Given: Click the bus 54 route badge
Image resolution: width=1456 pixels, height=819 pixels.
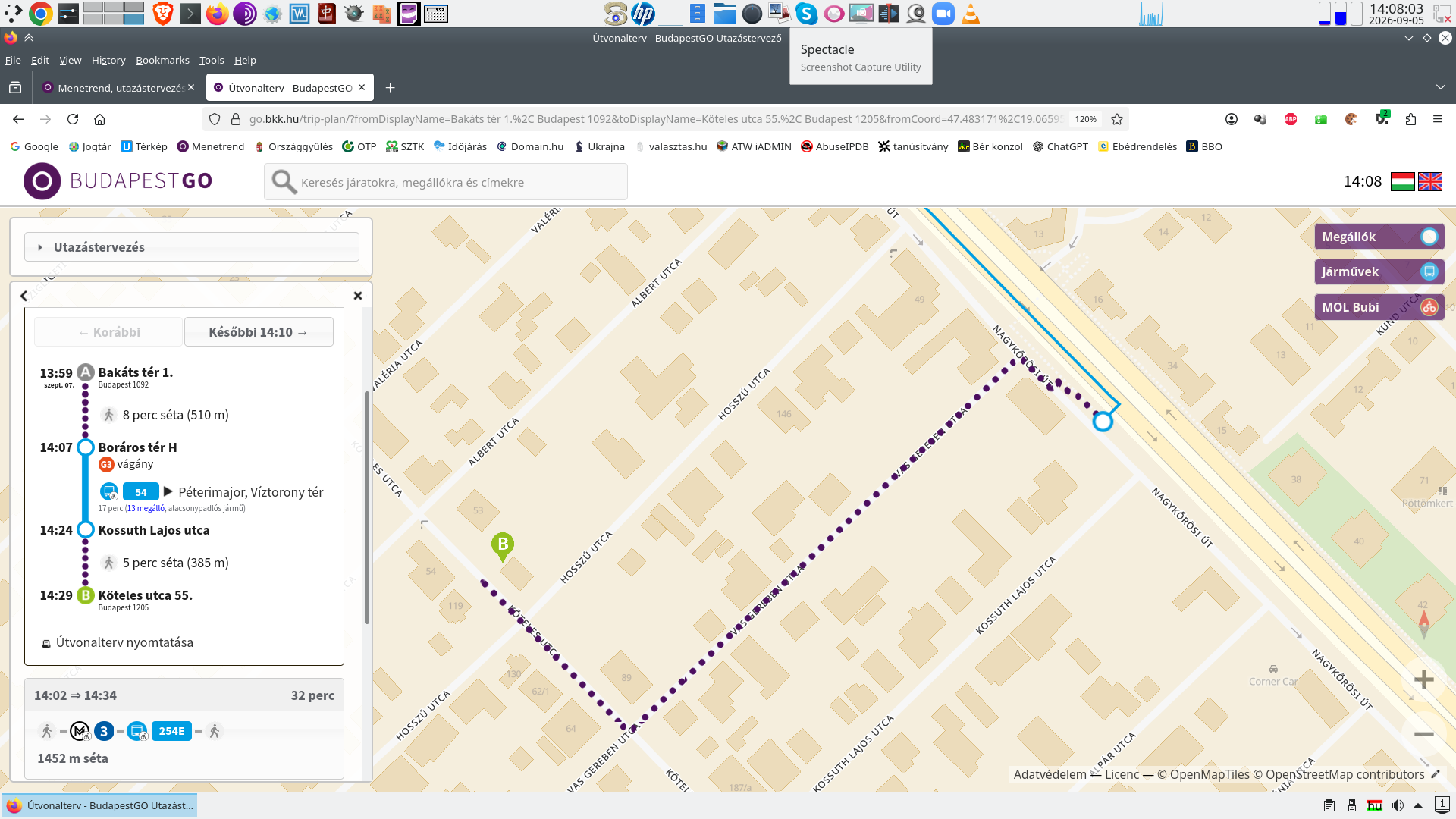Looking at the screenshot, I should (x=141, y=492).
